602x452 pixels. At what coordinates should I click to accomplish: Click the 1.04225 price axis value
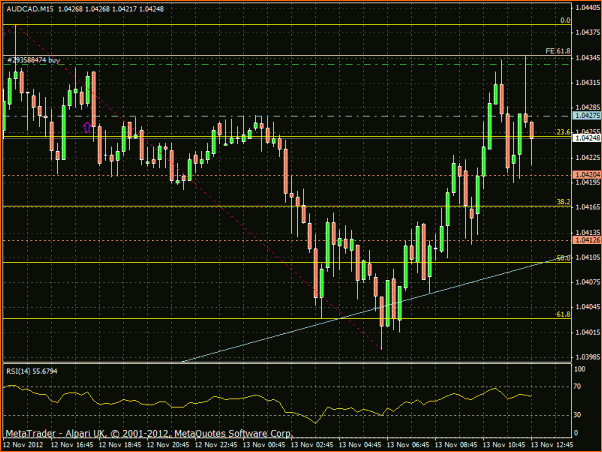pos(587,157)
